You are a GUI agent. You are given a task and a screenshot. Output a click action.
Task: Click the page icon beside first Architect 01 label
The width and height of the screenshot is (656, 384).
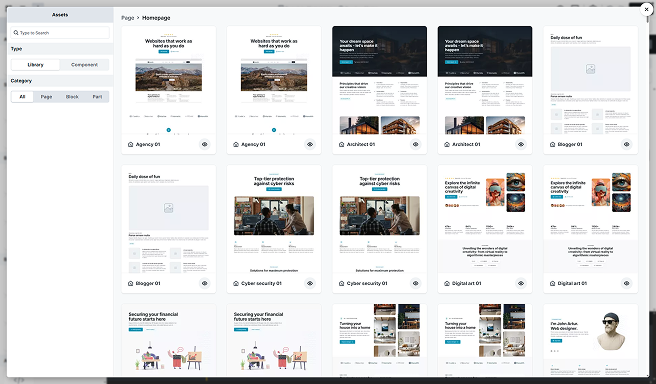coord(341,144)
